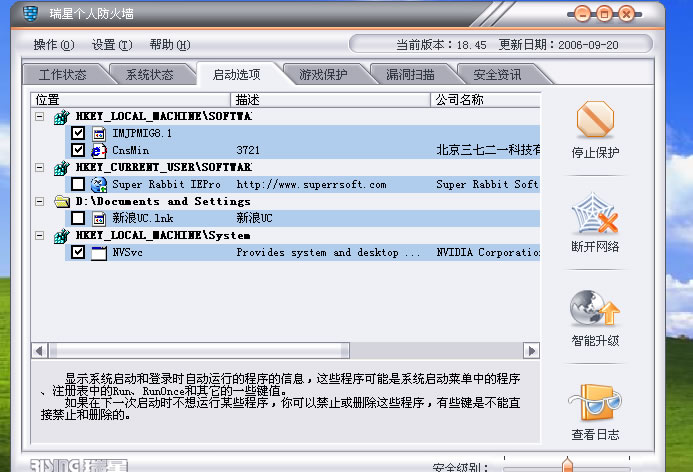Click the 新浪UC description cell
The height and width of the screenshot is (472, 693).
click(x=254, y=218)
